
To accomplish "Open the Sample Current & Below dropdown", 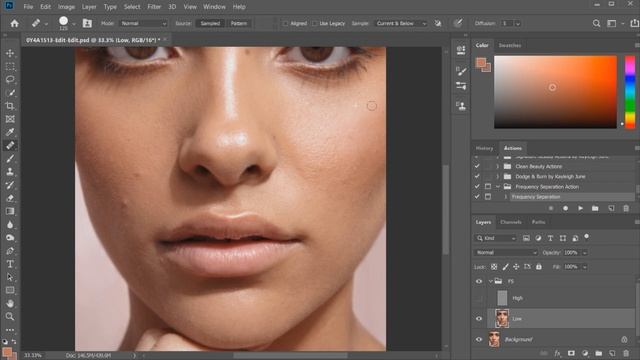I will tap(401, 23).
